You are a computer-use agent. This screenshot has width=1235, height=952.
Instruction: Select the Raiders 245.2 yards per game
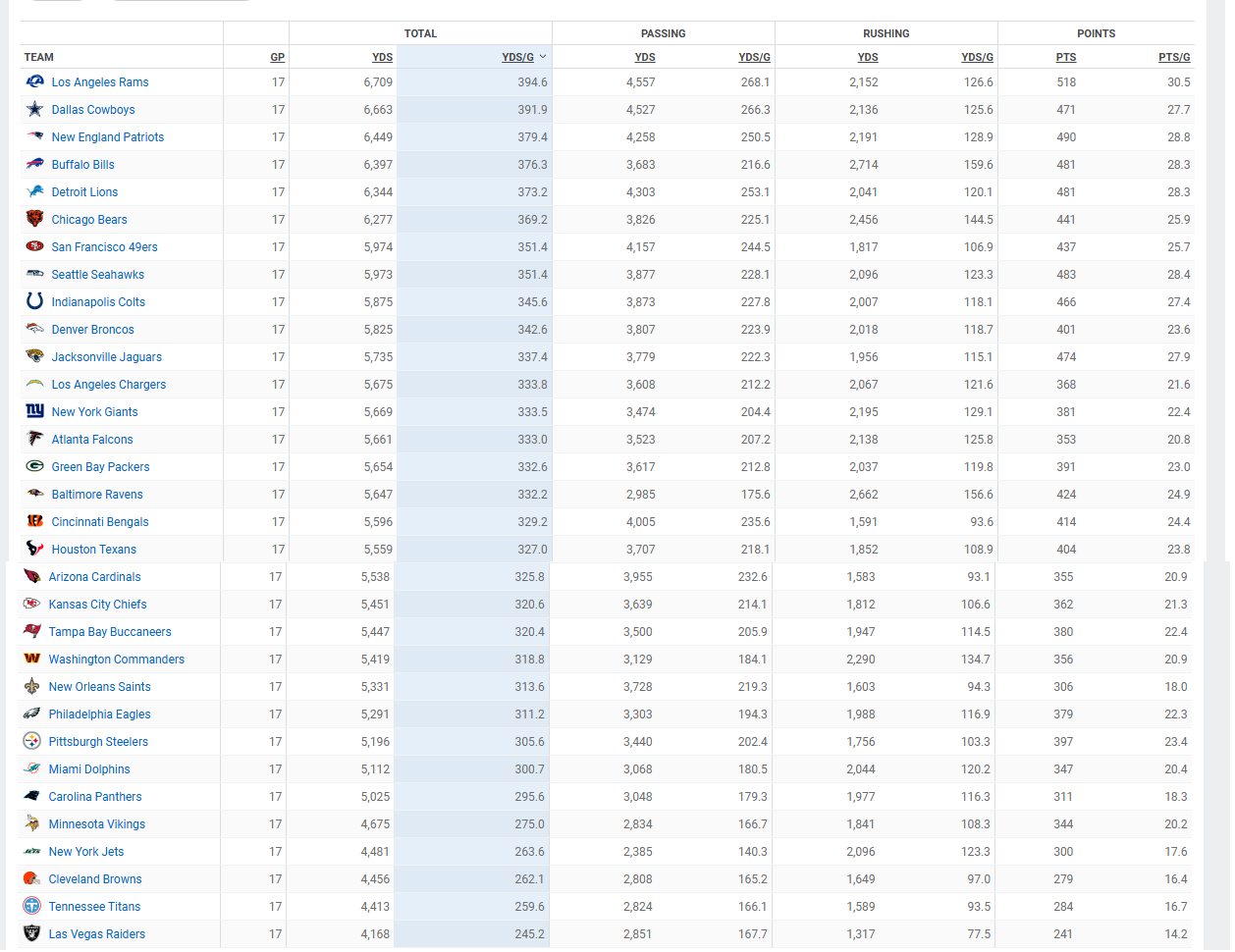(x=529, y=934)
